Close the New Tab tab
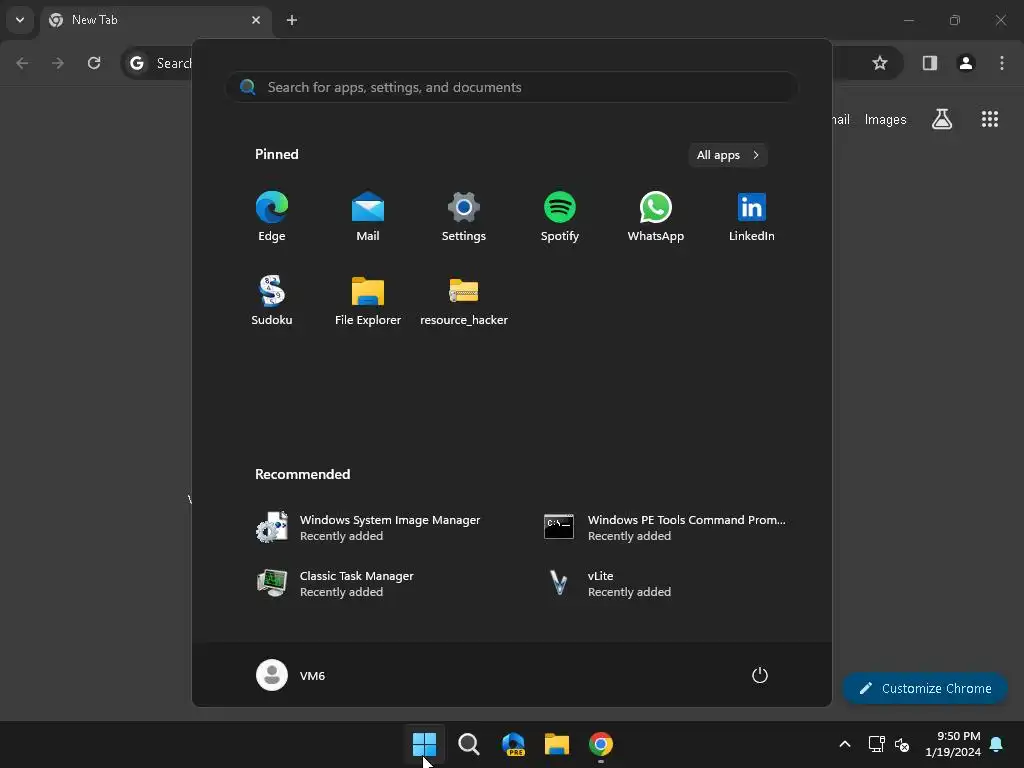The image size is (1024, 768). tap(256, 20)
